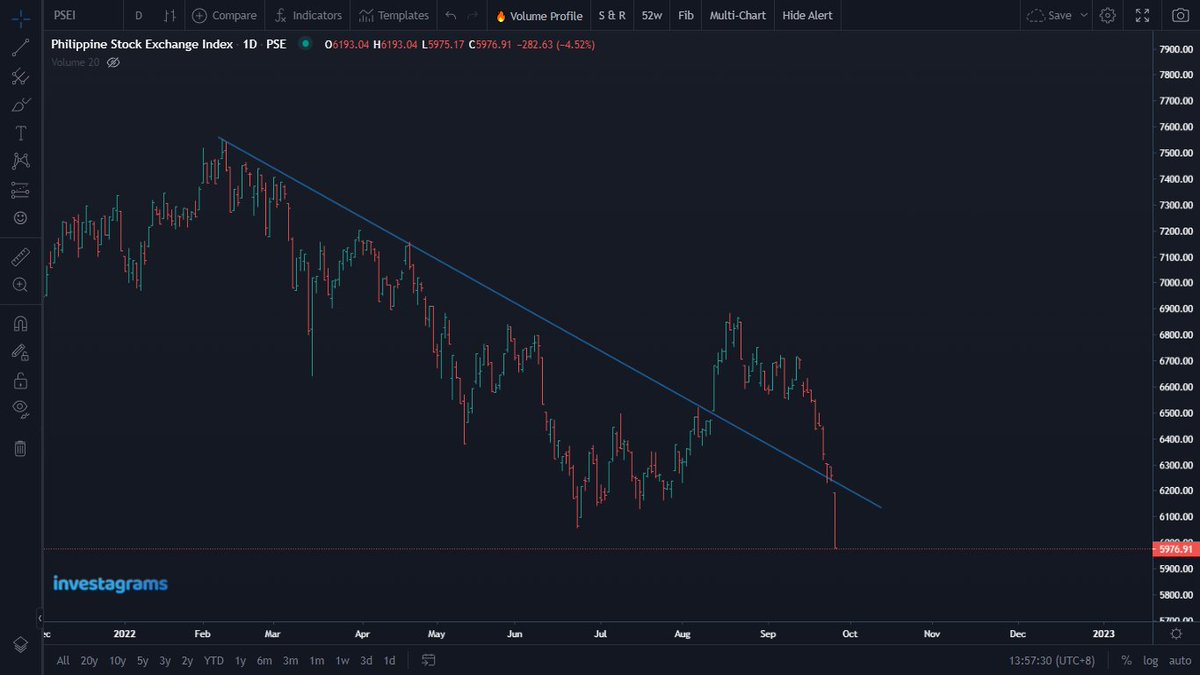Toggle hide all drawings eye icon
1200x675 pixels.
20,408
